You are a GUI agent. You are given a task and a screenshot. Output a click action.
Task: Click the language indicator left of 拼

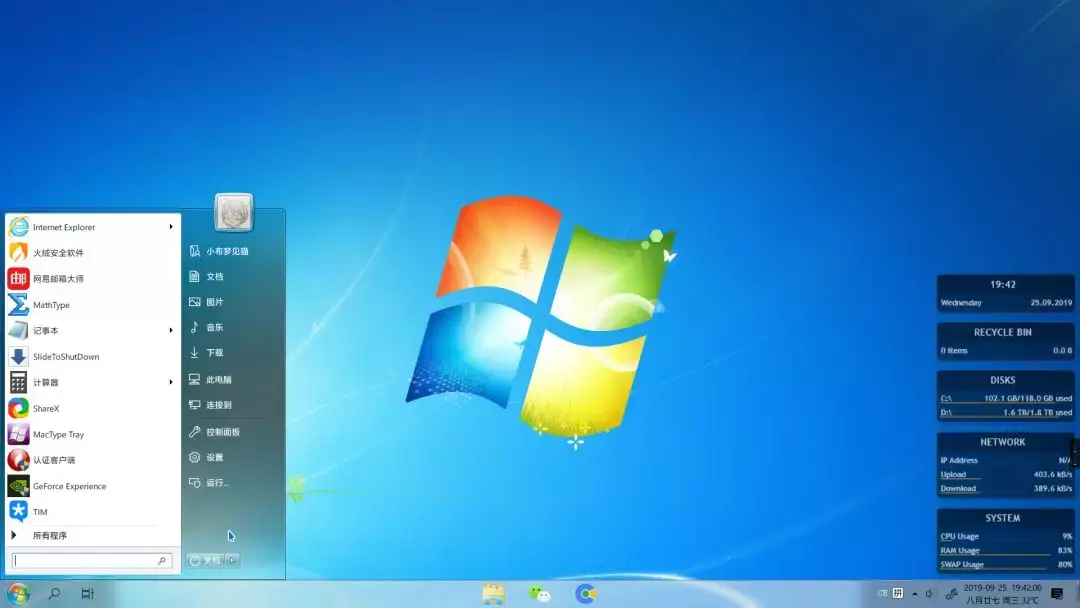click(x=882, y=593)
